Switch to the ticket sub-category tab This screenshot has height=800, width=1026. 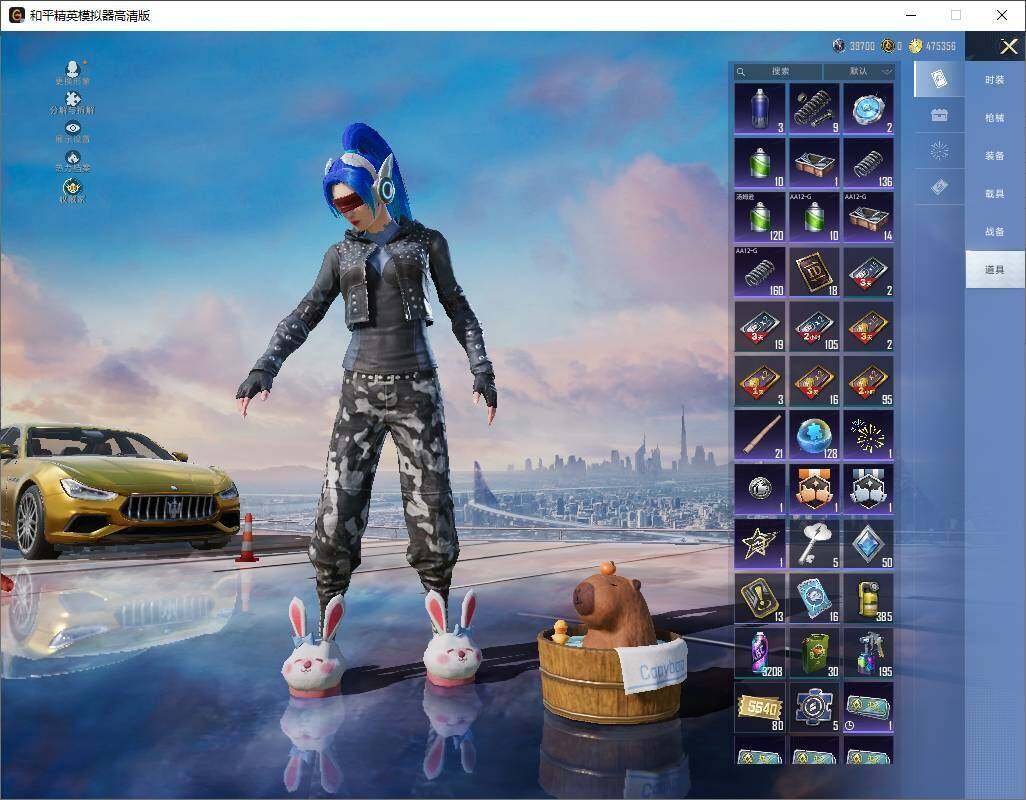tap(939, 187)
